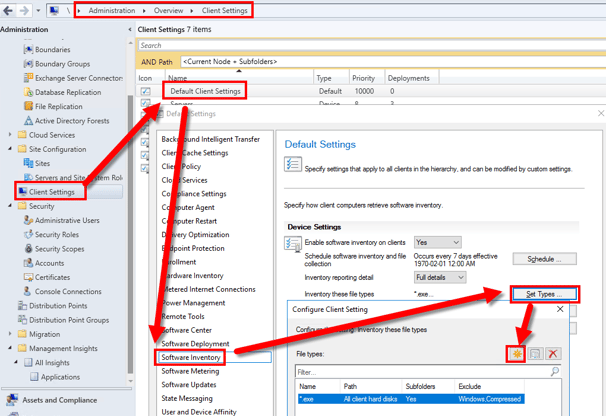Open the Software Metering settings group
The image size is (606, 416).
[190, 371]
